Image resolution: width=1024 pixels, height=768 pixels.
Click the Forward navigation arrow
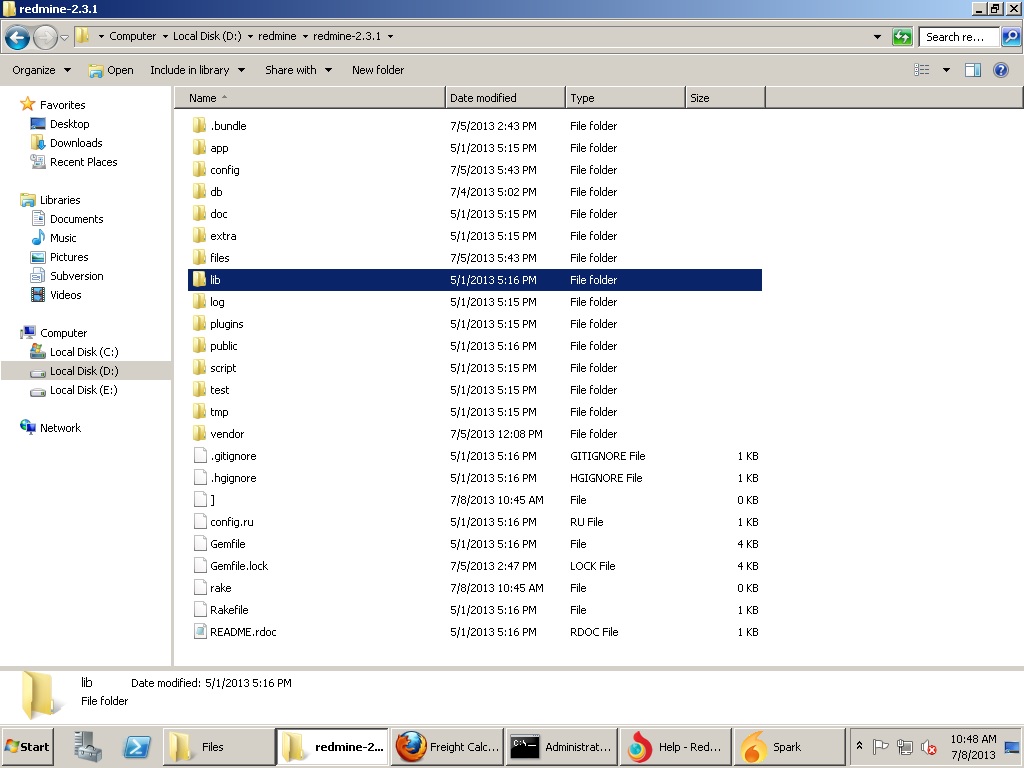tap(45, 37)
